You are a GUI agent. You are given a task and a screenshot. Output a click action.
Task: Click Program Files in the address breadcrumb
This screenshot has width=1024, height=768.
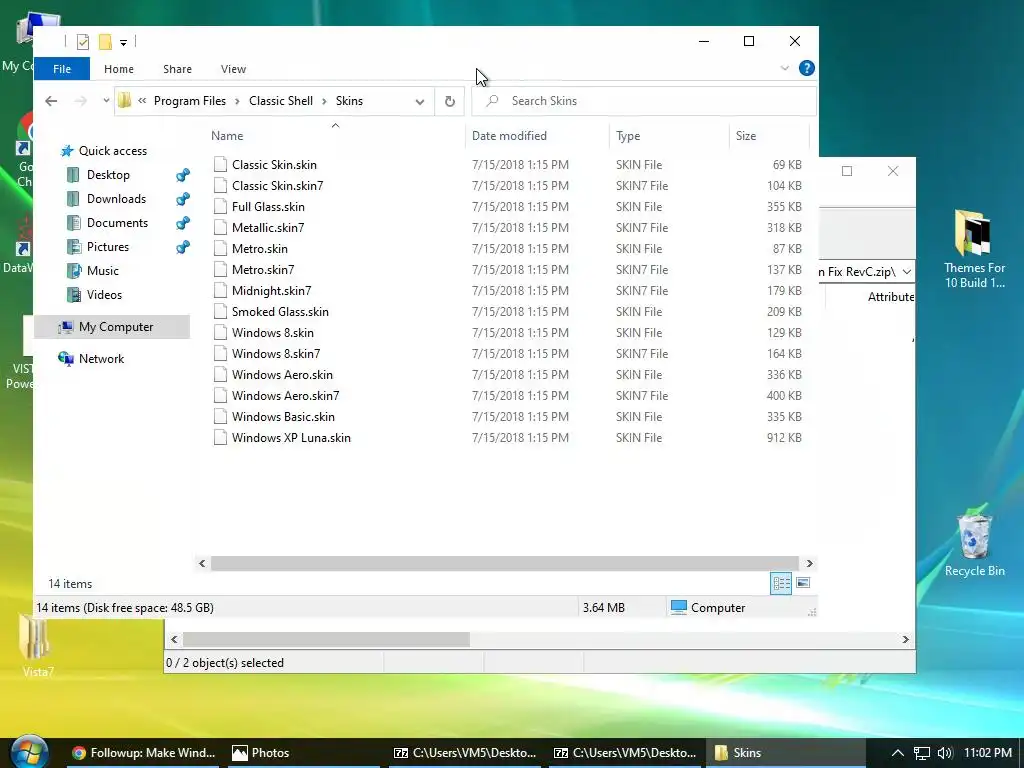[x=189, y=101]
